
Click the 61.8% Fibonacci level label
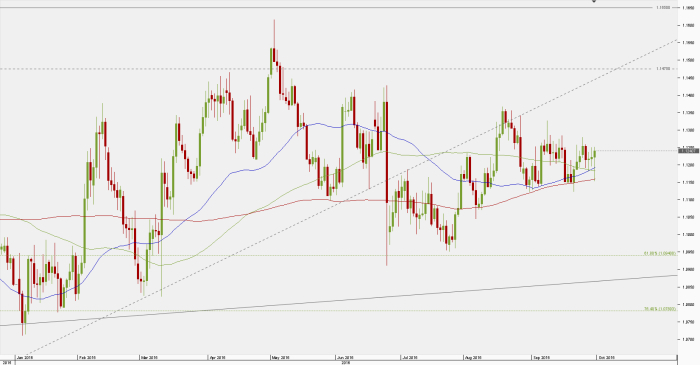tap(660, 253)
